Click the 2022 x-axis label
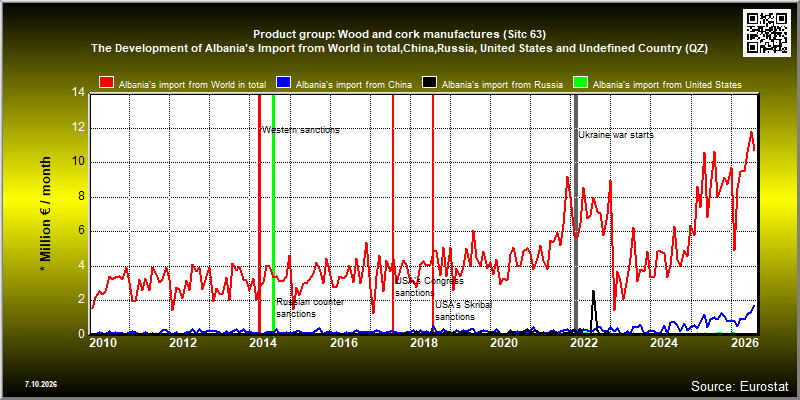This screenshot has width=800, height=400. 584,342
